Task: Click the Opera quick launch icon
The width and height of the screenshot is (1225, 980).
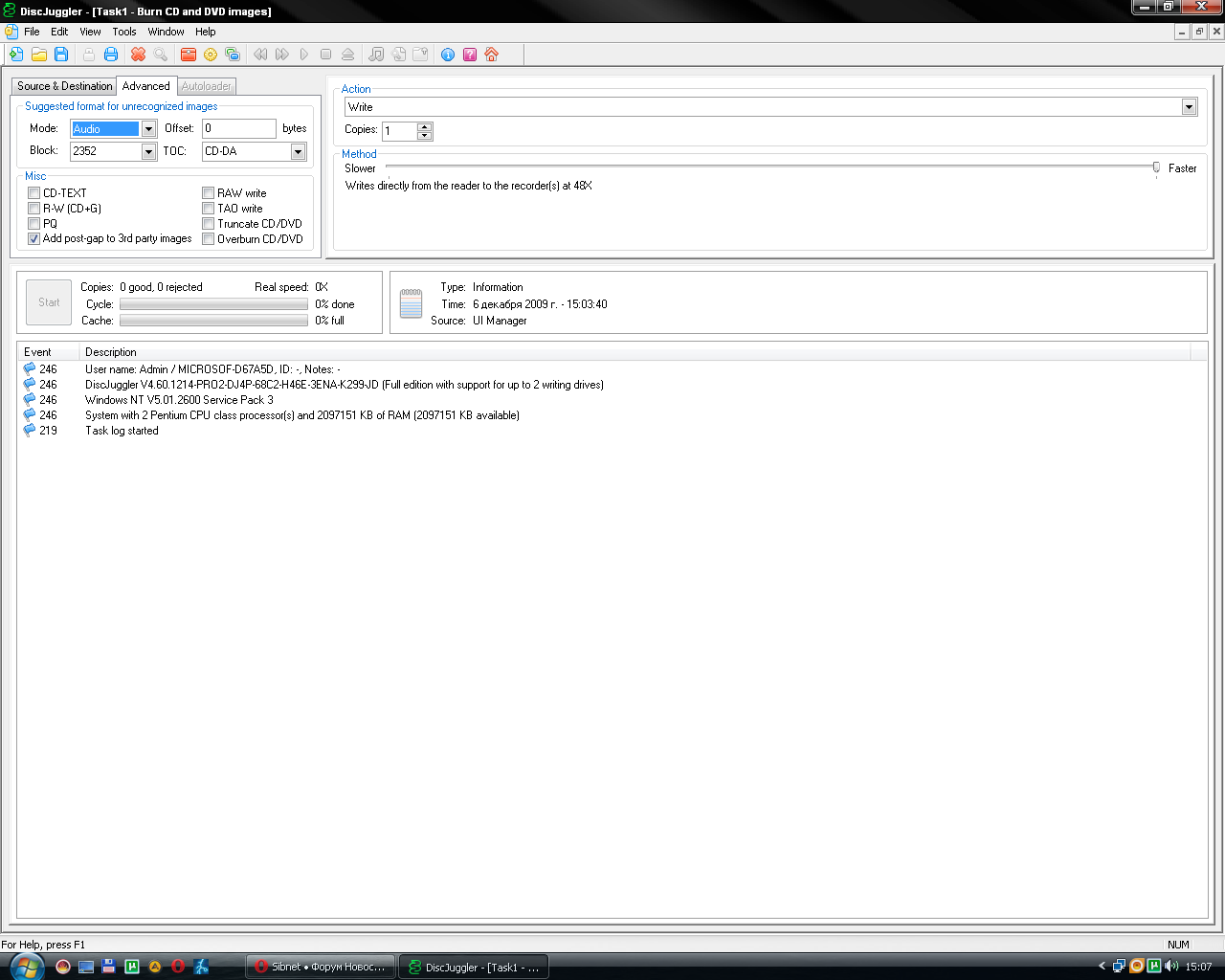Action: pos(177,967)
